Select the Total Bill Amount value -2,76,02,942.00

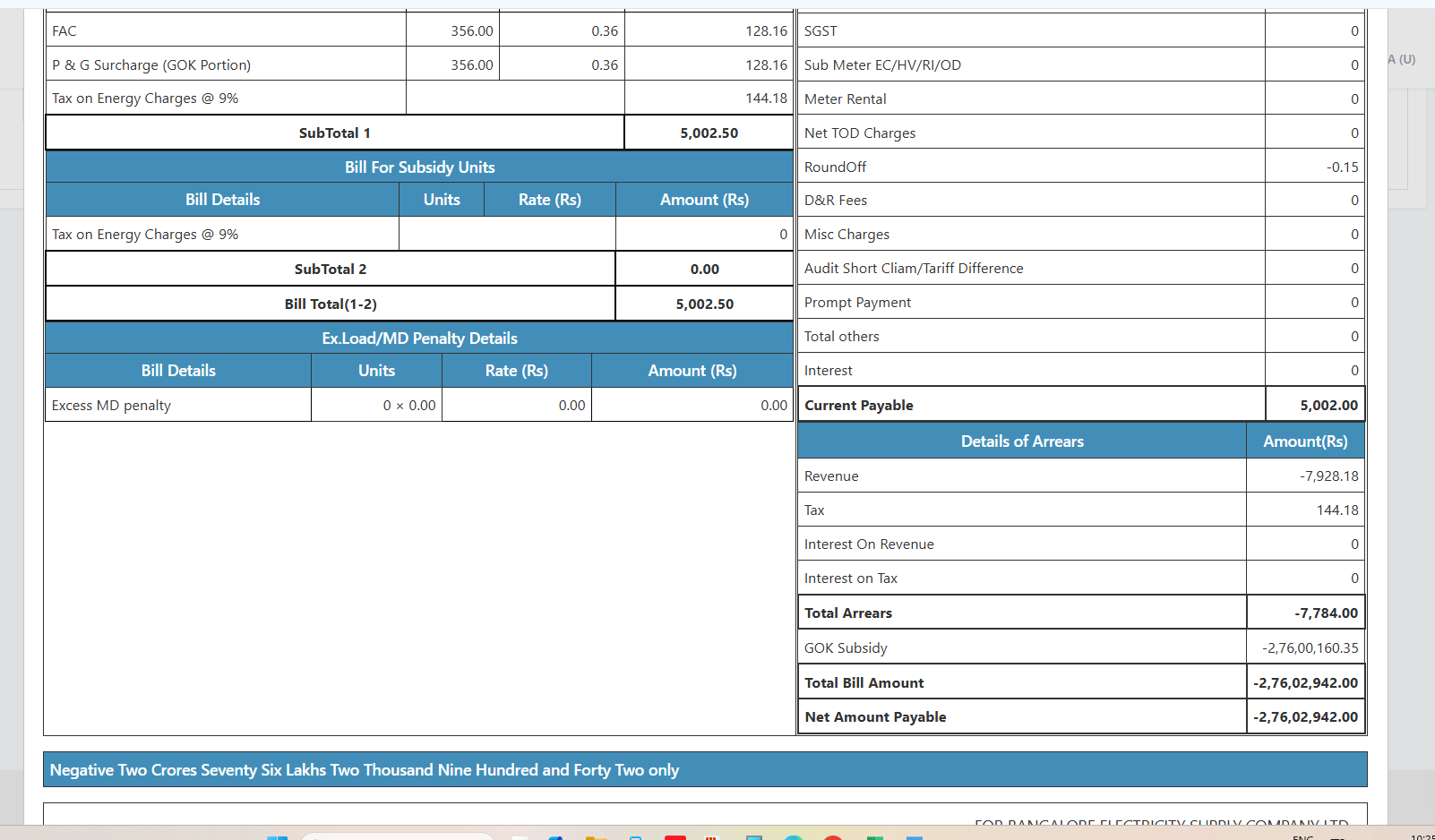pyautogui.click(x=1306, y=683)
